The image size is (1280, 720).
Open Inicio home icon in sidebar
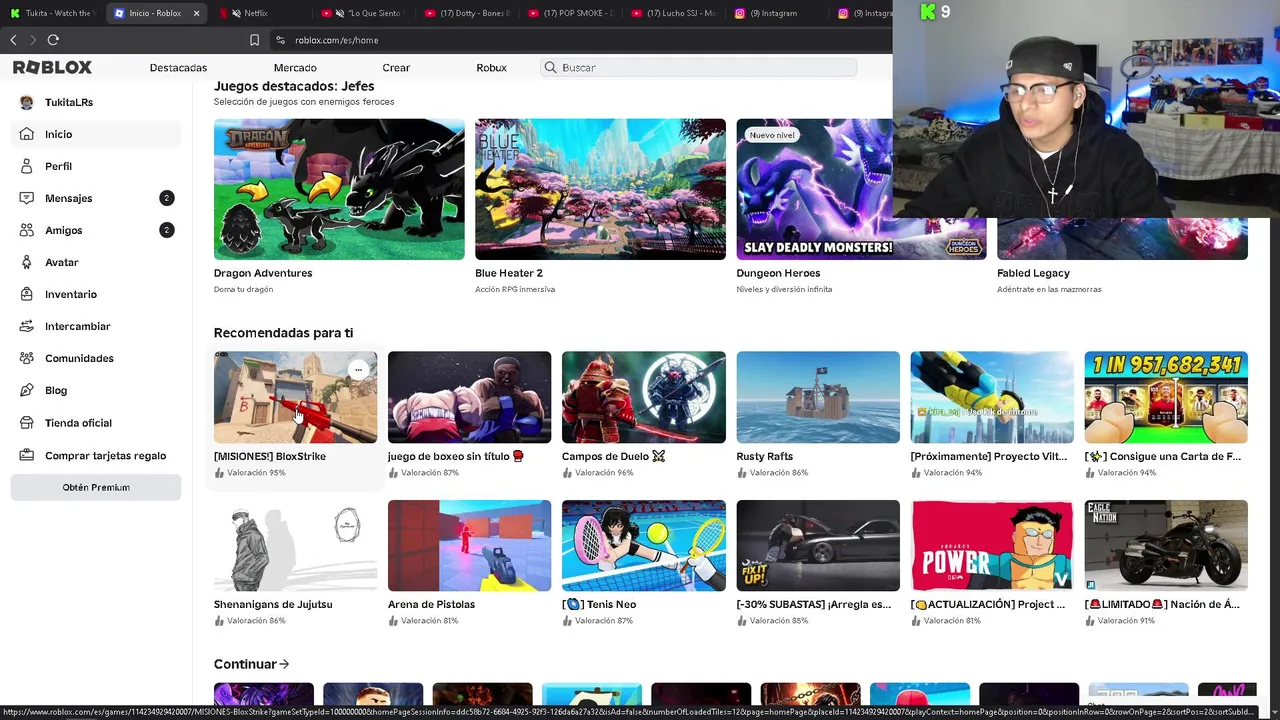click(x=27, y=134)
